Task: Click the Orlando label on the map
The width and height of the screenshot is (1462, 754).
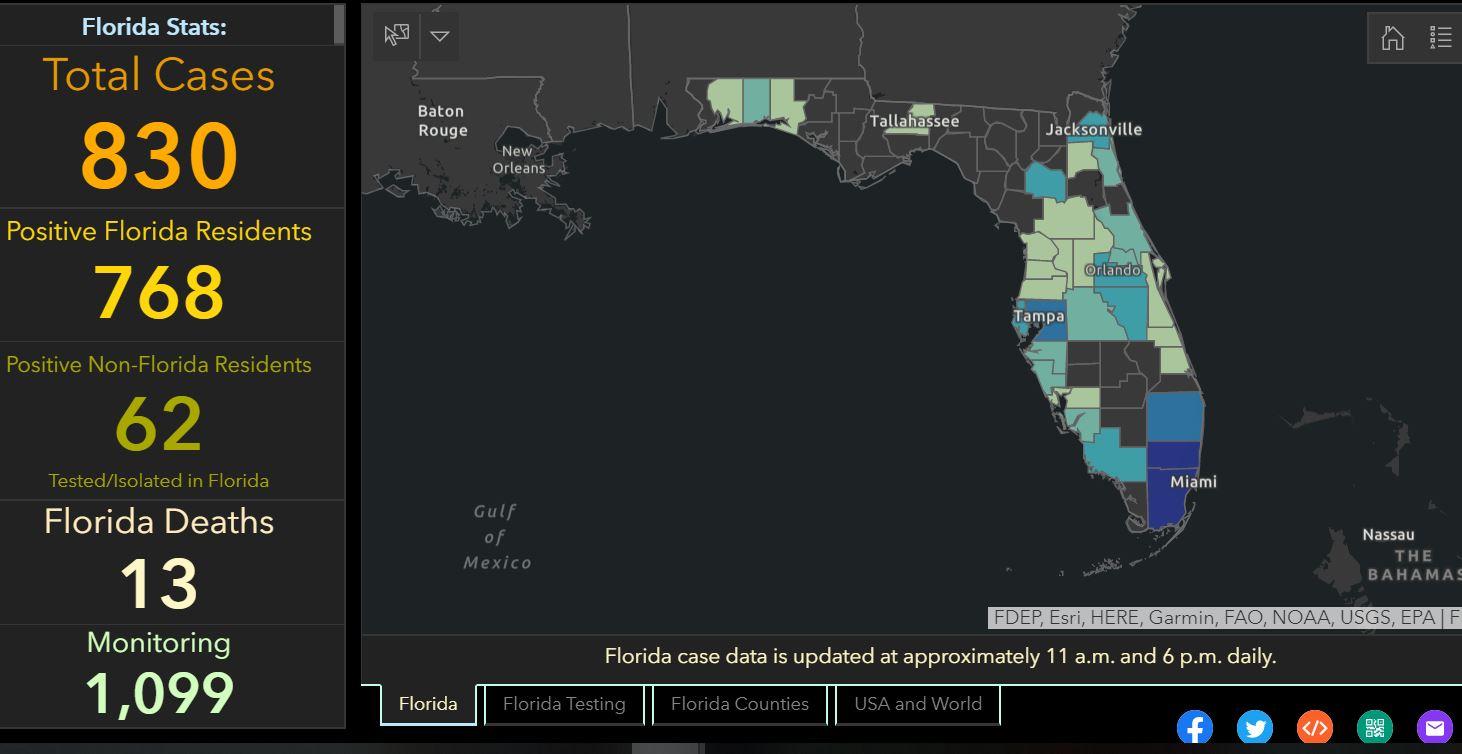Action: pos(1112,270)
